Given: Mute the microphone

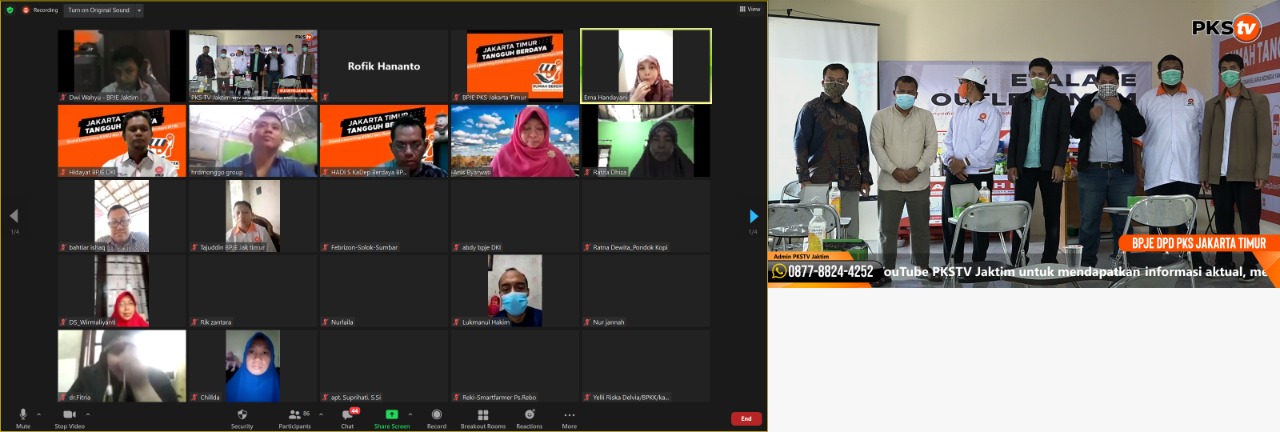Looking at the screenshot, I should [23, 415].
